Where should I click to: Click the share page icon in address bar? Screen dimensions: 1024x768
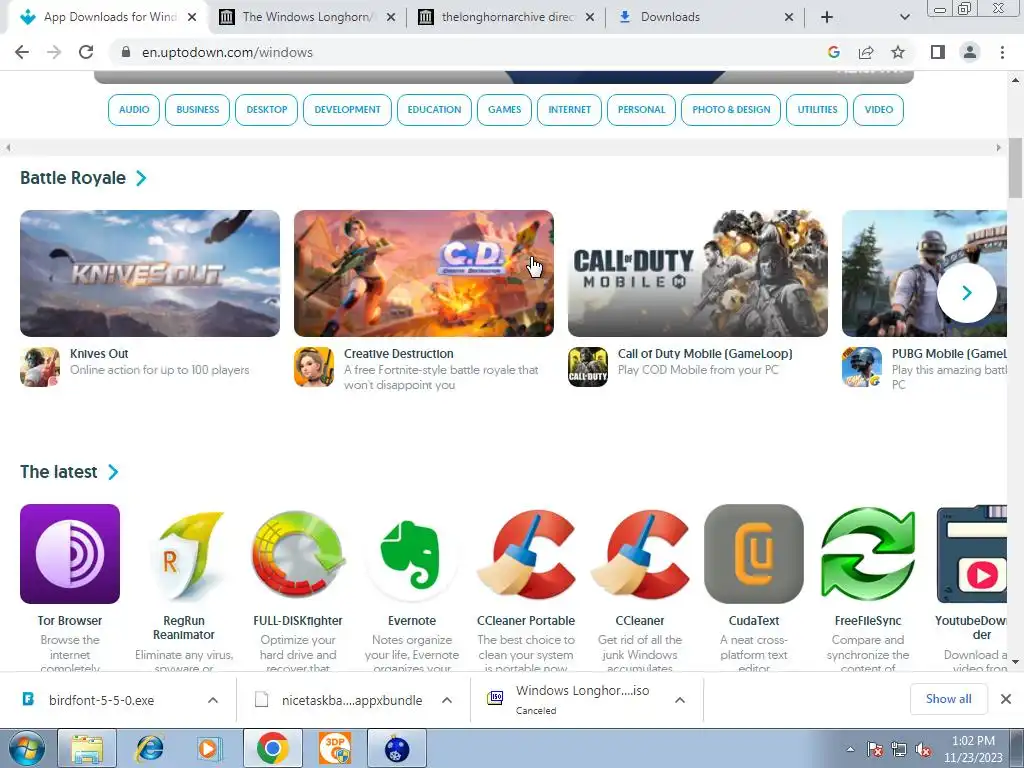coord(866,52)
